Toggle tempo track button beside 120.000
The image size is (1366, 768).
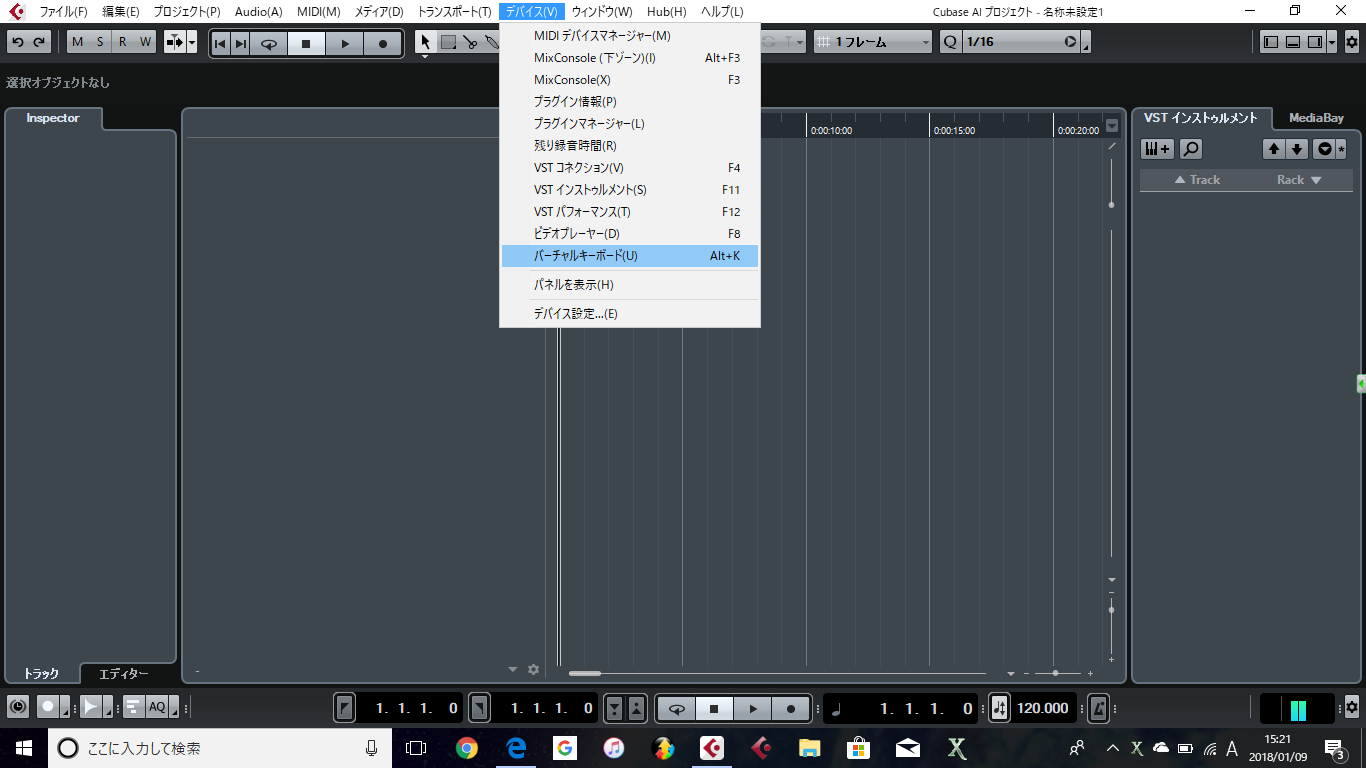click(1000, 708)
